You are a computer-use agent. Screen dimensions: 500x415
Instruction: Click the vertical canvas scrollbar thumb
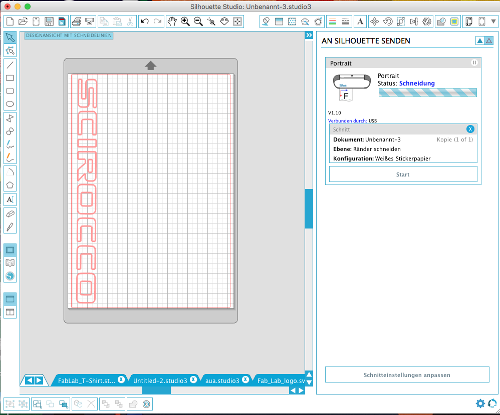(309, 209)
